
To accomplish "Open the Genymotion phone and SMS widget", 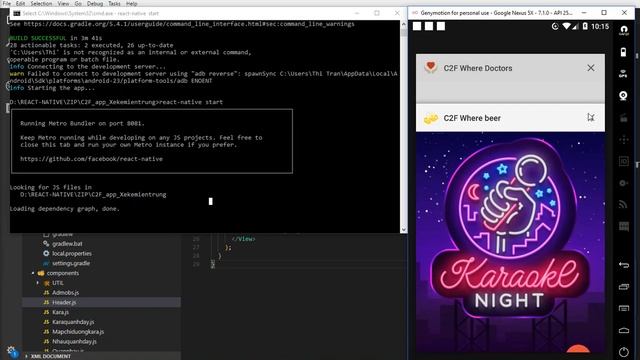I will [x=624, y=226].
